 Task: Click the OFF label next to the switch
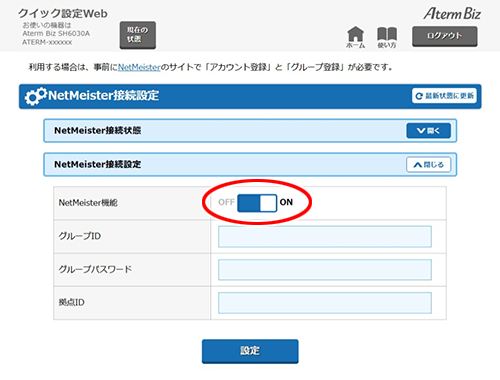tap(226, 202)
